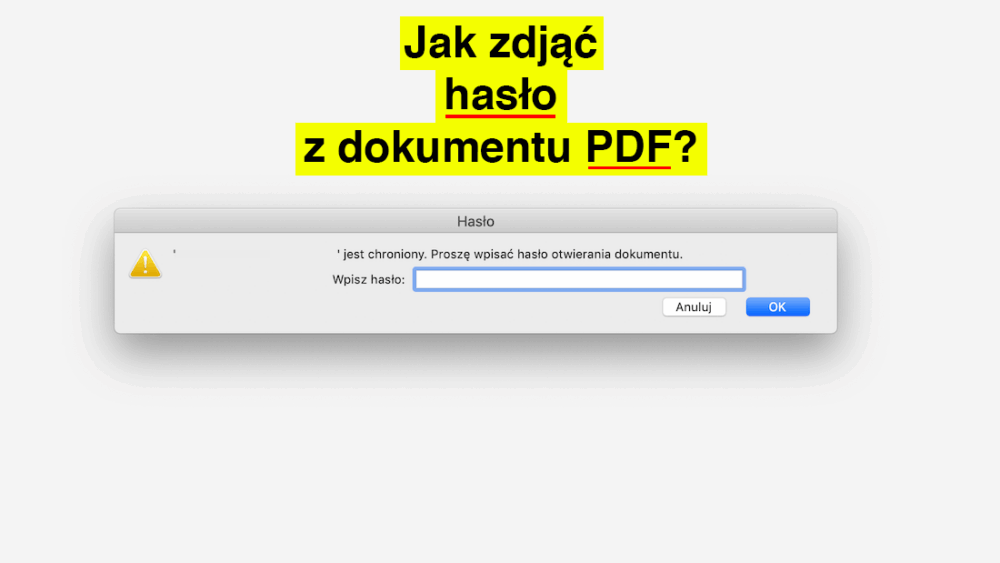
Task: Click the 'jest chroniony' message text
Action: point(510,254)
